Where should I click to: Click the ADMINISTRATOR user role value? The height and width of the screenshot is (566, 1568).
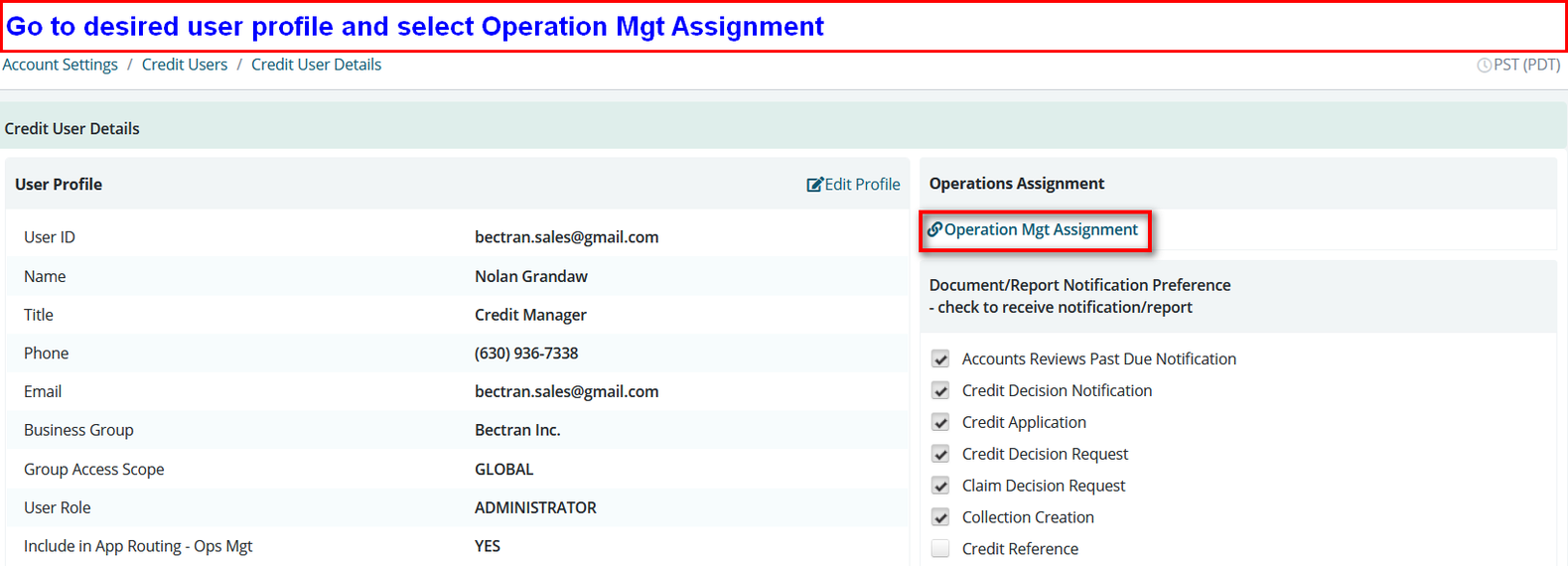535,507
